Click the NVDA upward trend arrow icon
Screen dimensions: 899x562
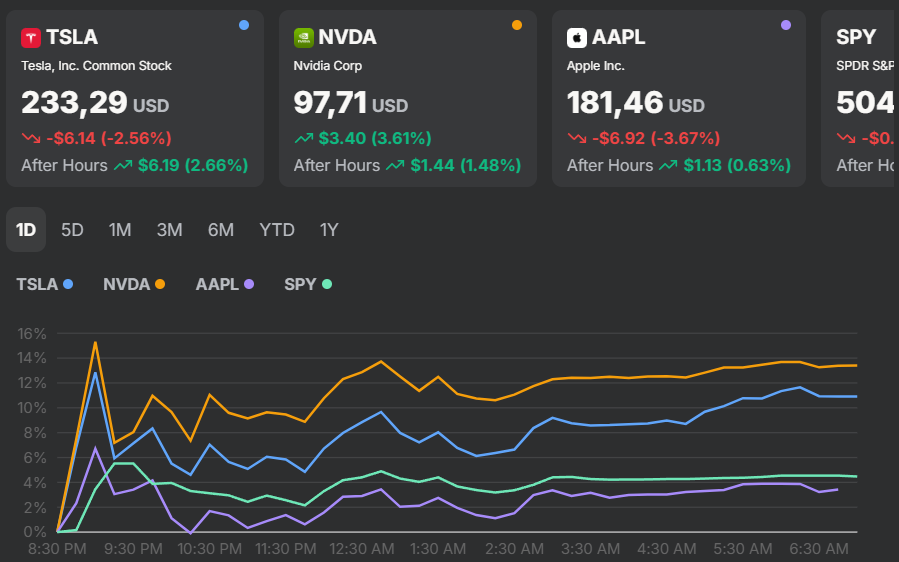coord(304,138)
